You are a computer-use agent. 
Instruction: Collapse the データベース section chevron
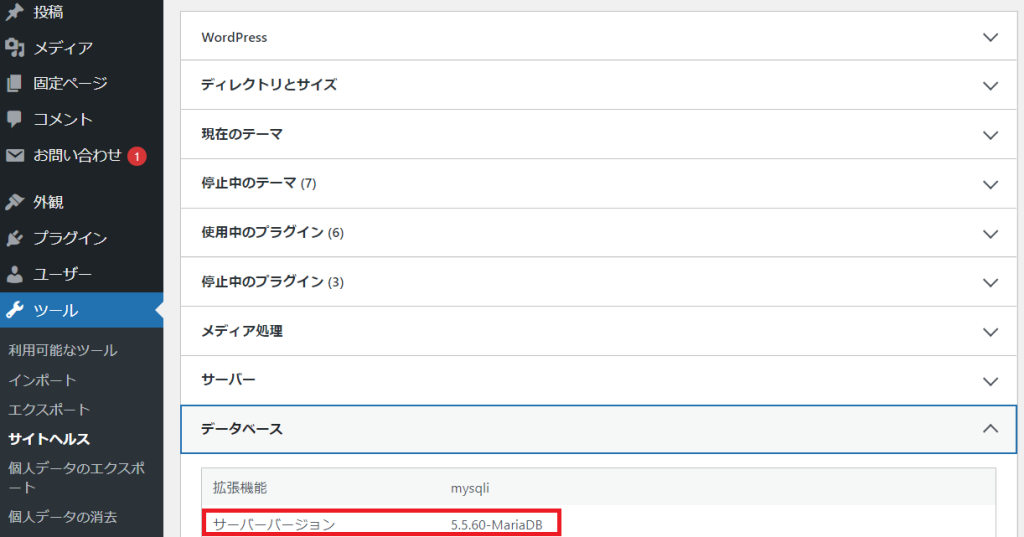991,429
